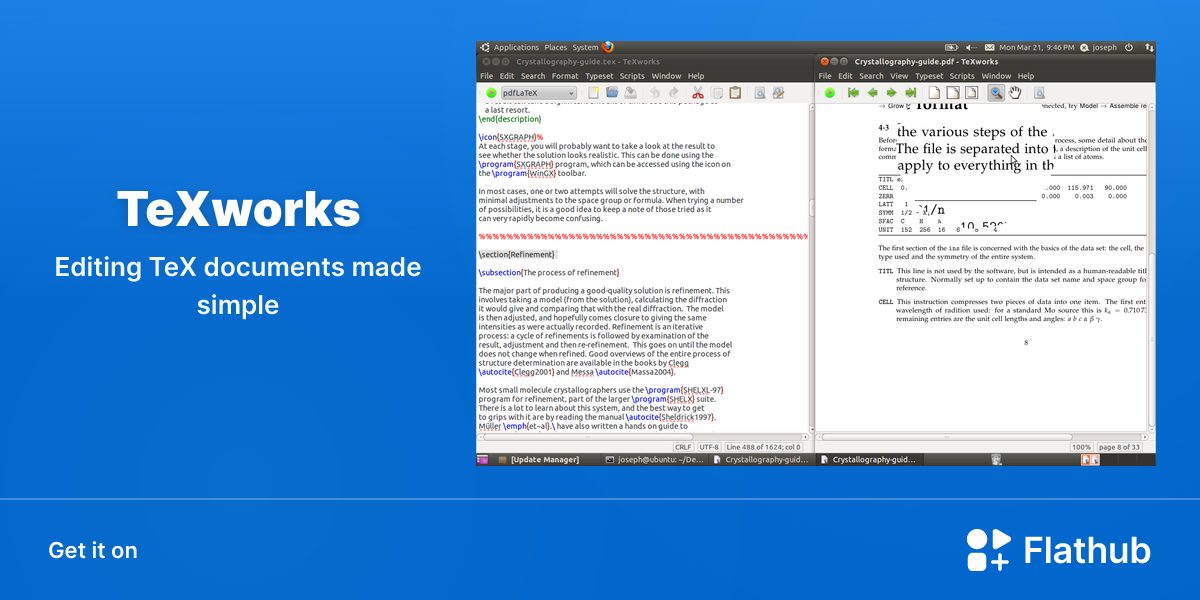1200x600 pixels.
Task: Open the Format menu in editor window
Action: coord(565,76)
